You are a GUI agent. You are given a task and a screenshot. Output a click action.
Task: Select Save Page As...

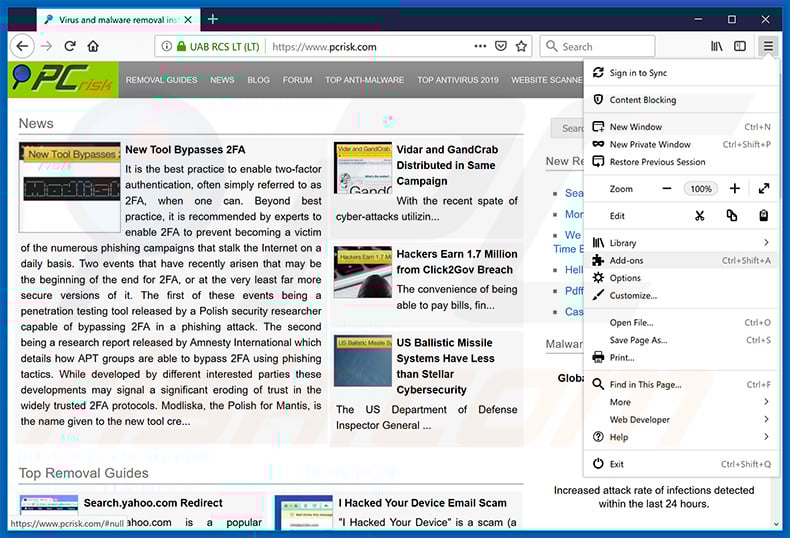pyautogui.click(x=682, y=340)
